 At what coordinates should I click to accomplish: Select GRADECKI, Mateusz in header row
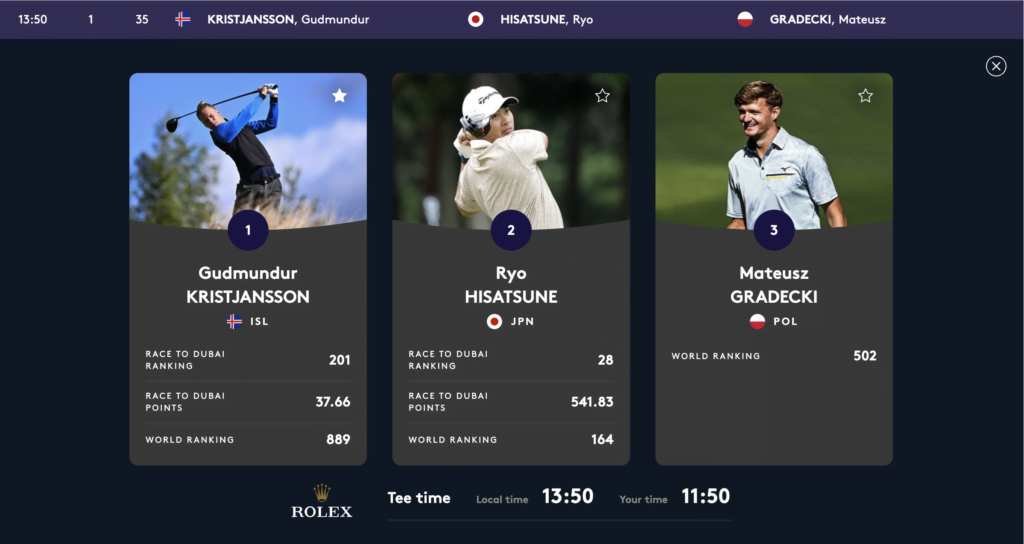pos(827,20)
